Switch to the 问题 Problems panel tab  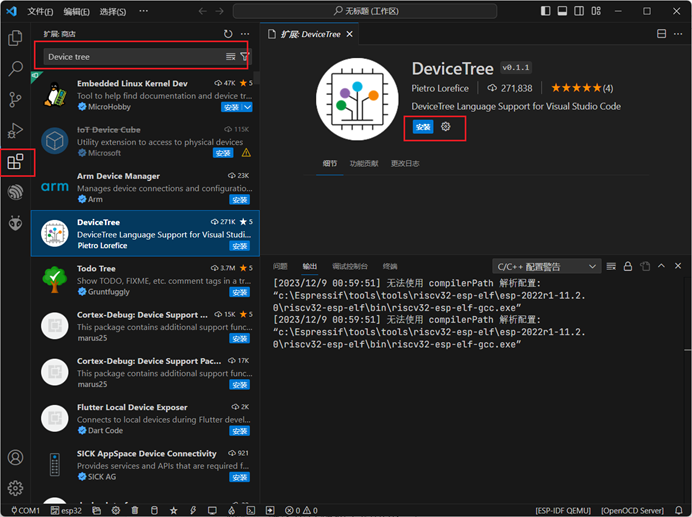[280, 266]
